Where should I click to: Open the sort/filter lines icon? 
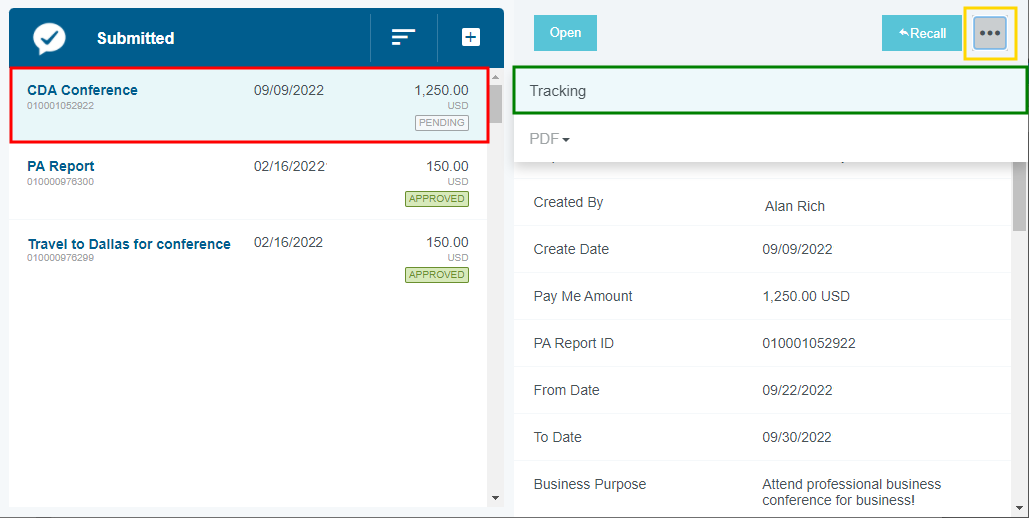(x=403, y=38)
